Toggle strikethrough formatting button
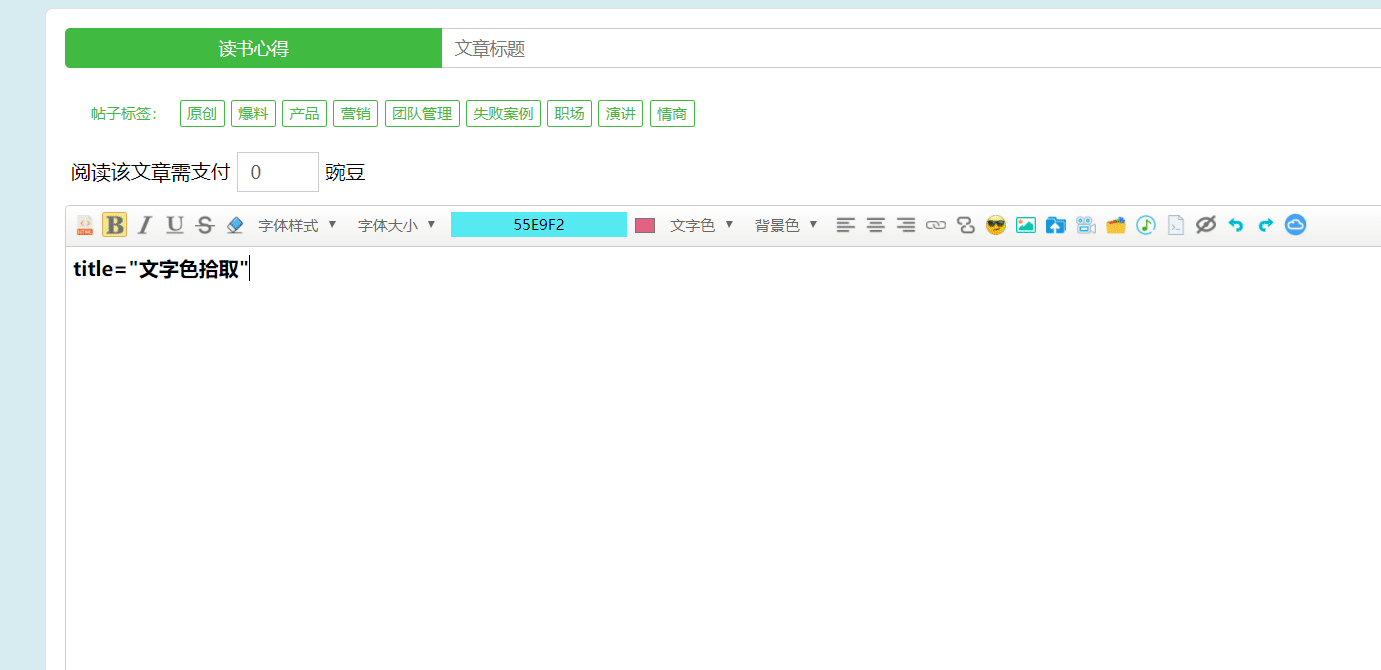The width and height of the screenshot is (1381, 670). click(x=205, y=225)
